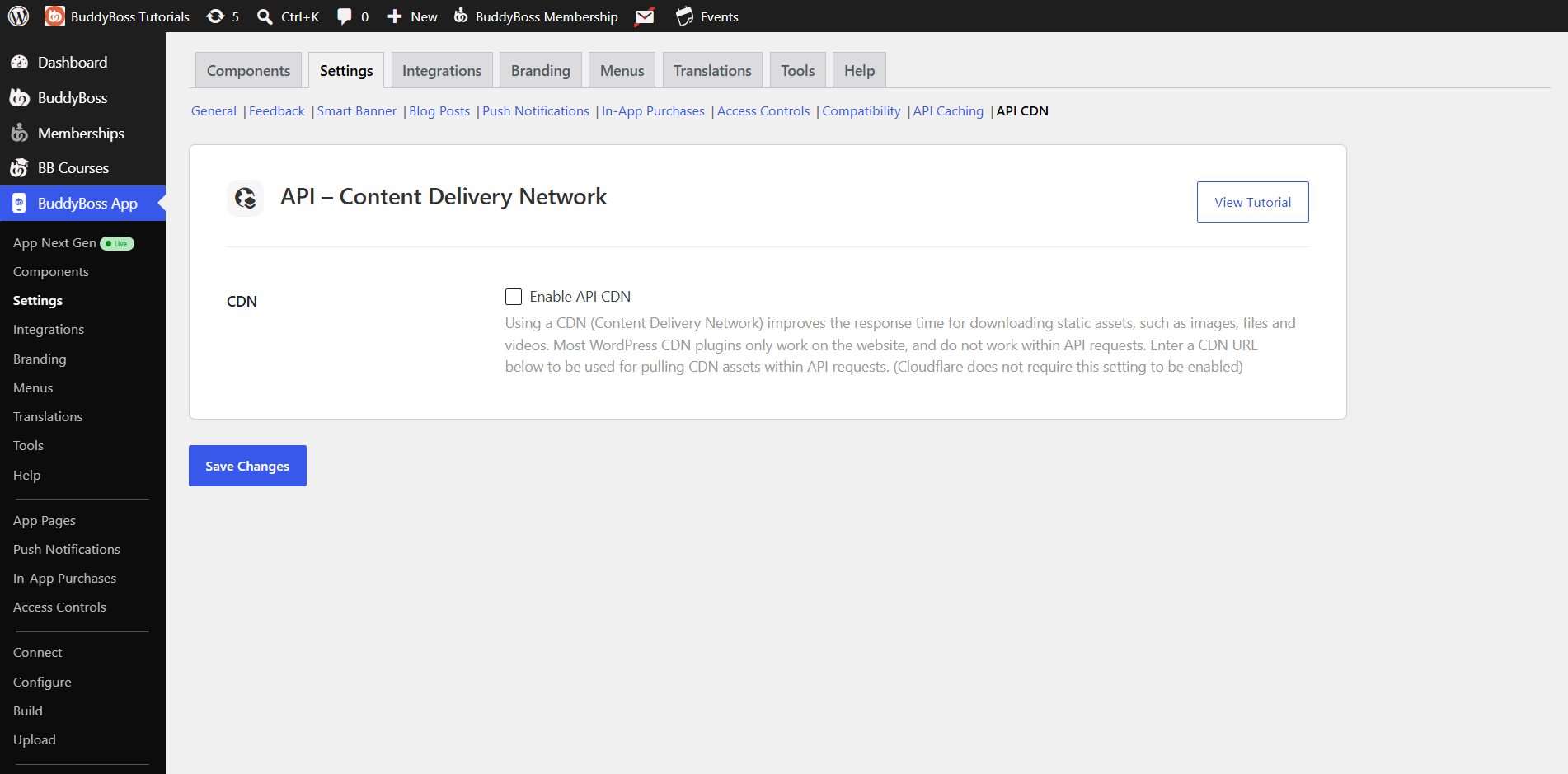Screen dimensions: 1568x774
Task: Click the View Tutorial button
Action: click(1253, 202)
